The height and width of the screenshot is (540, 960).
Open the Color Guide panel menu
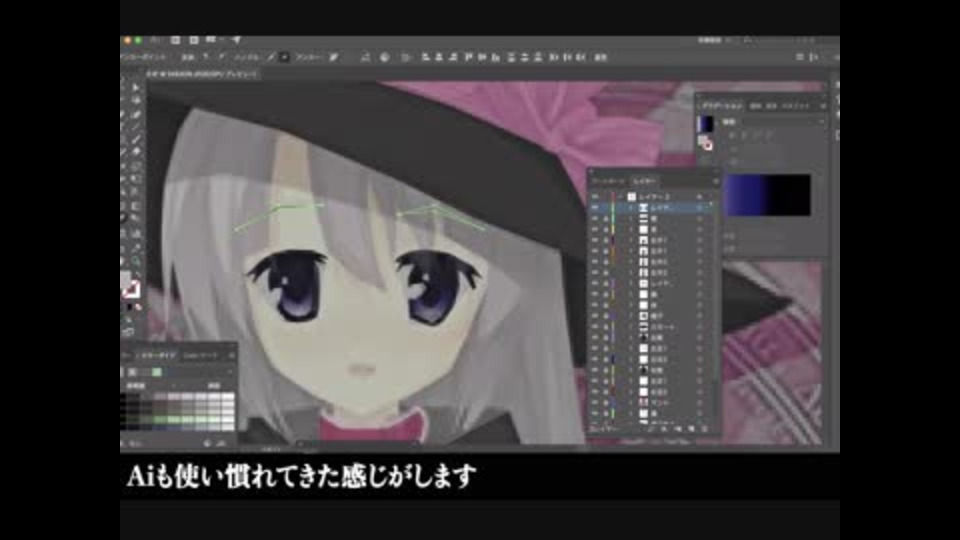click(231, 356)
